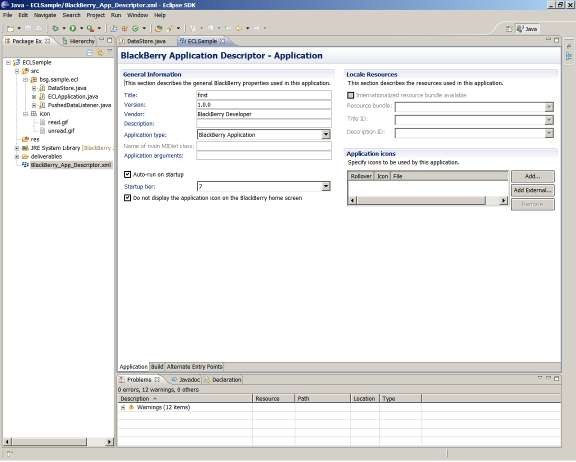Image resolution: width=576 pixels, height=462 pixels.
Task: Click the New Java Project toolbar icon
Action: 114,28
